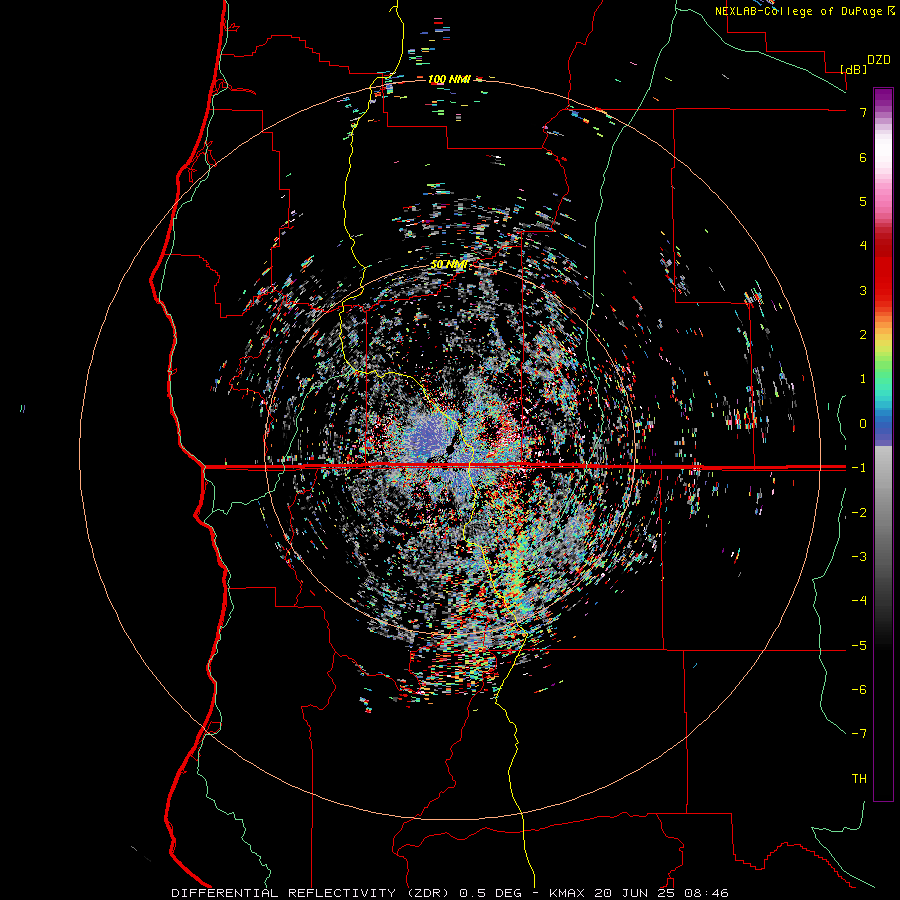Click the 'TH' threshold label on scale

click(859, 779)
